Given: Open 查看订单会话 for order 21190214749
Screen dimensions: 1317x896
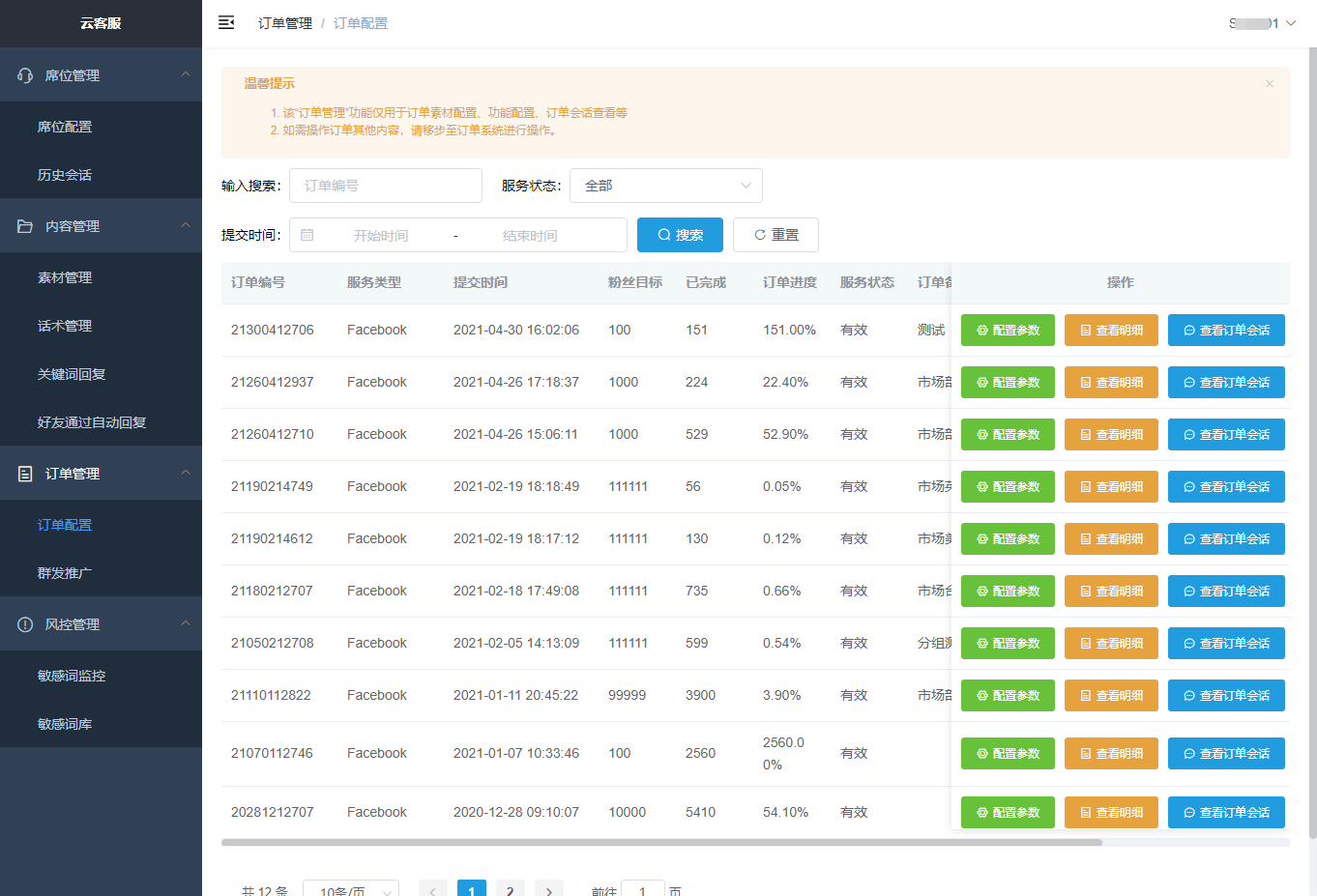Looking at the screenshot, I should 1226,487.
